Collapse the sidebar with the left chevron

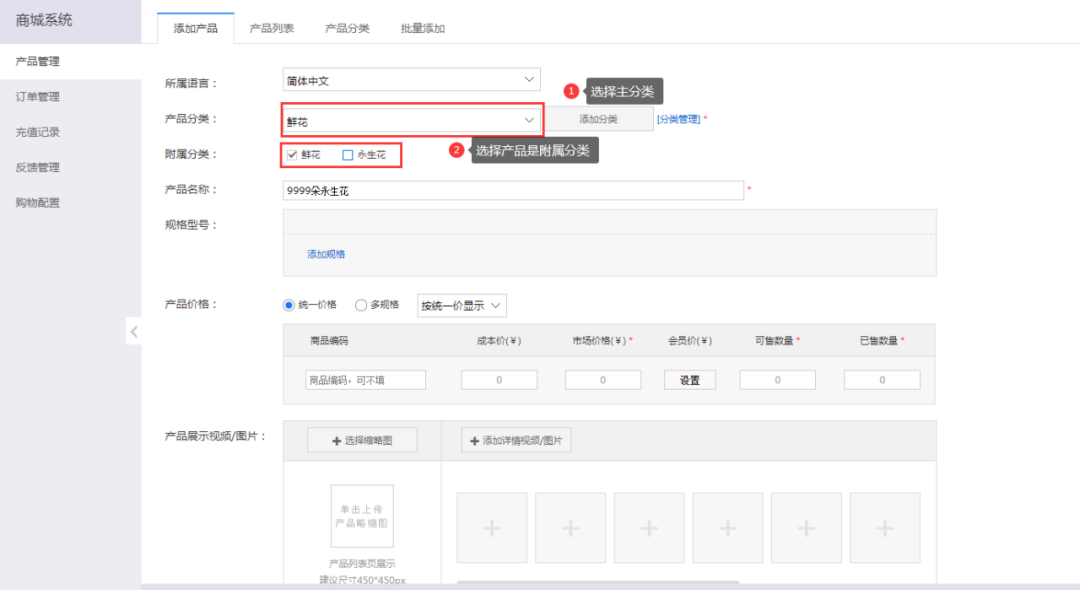(134, 332)
